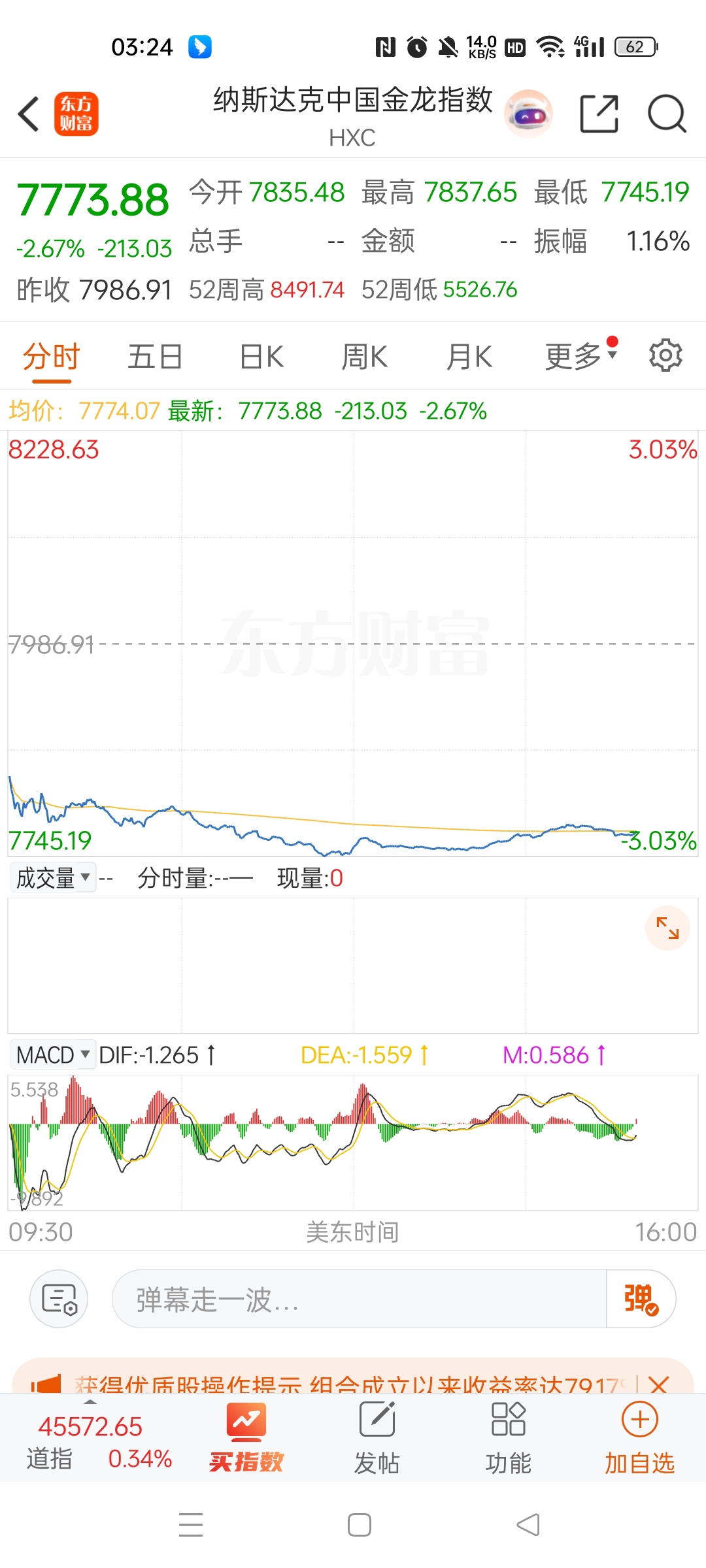This screenshot has width=706, height=1568.
Task: Switch to the 日K tab
Action: [x=261, y=357]
